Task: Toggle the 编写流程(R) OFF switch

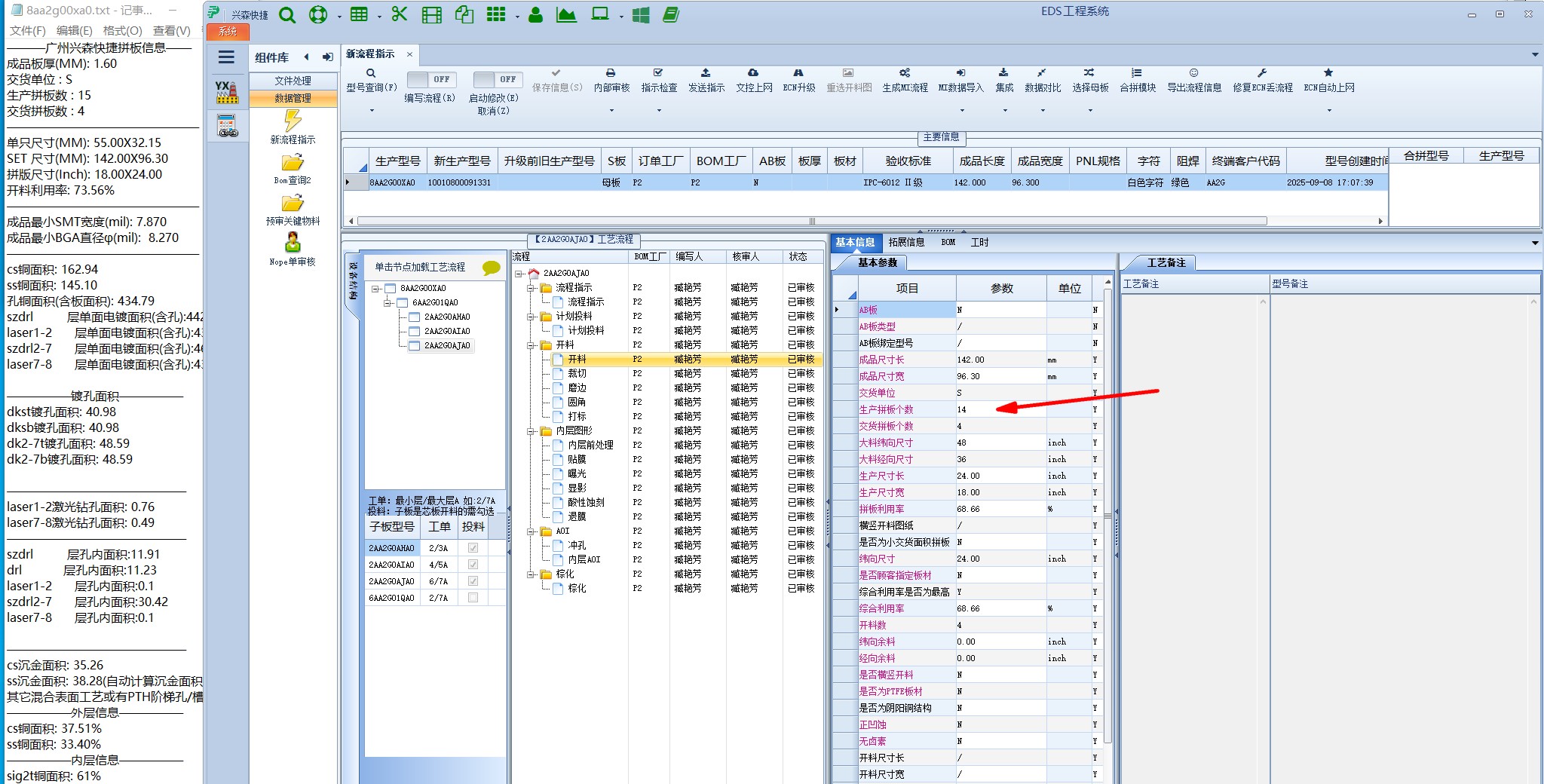Action: 430,79
